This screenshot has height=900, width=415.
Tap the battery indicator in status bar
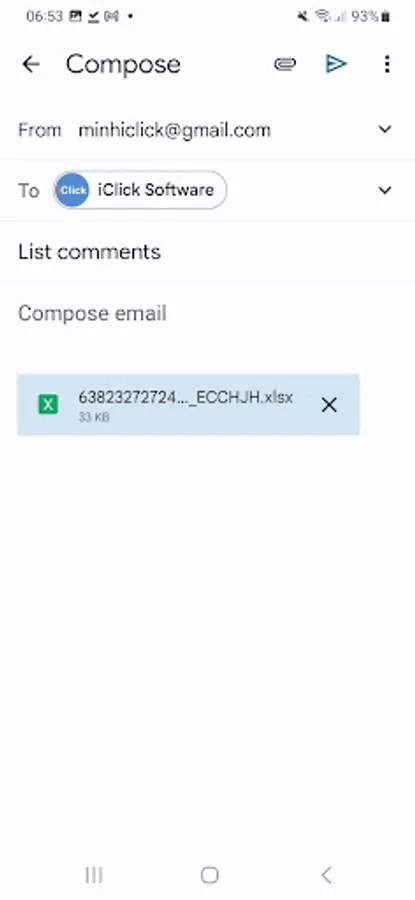click(x=386, y=17)
